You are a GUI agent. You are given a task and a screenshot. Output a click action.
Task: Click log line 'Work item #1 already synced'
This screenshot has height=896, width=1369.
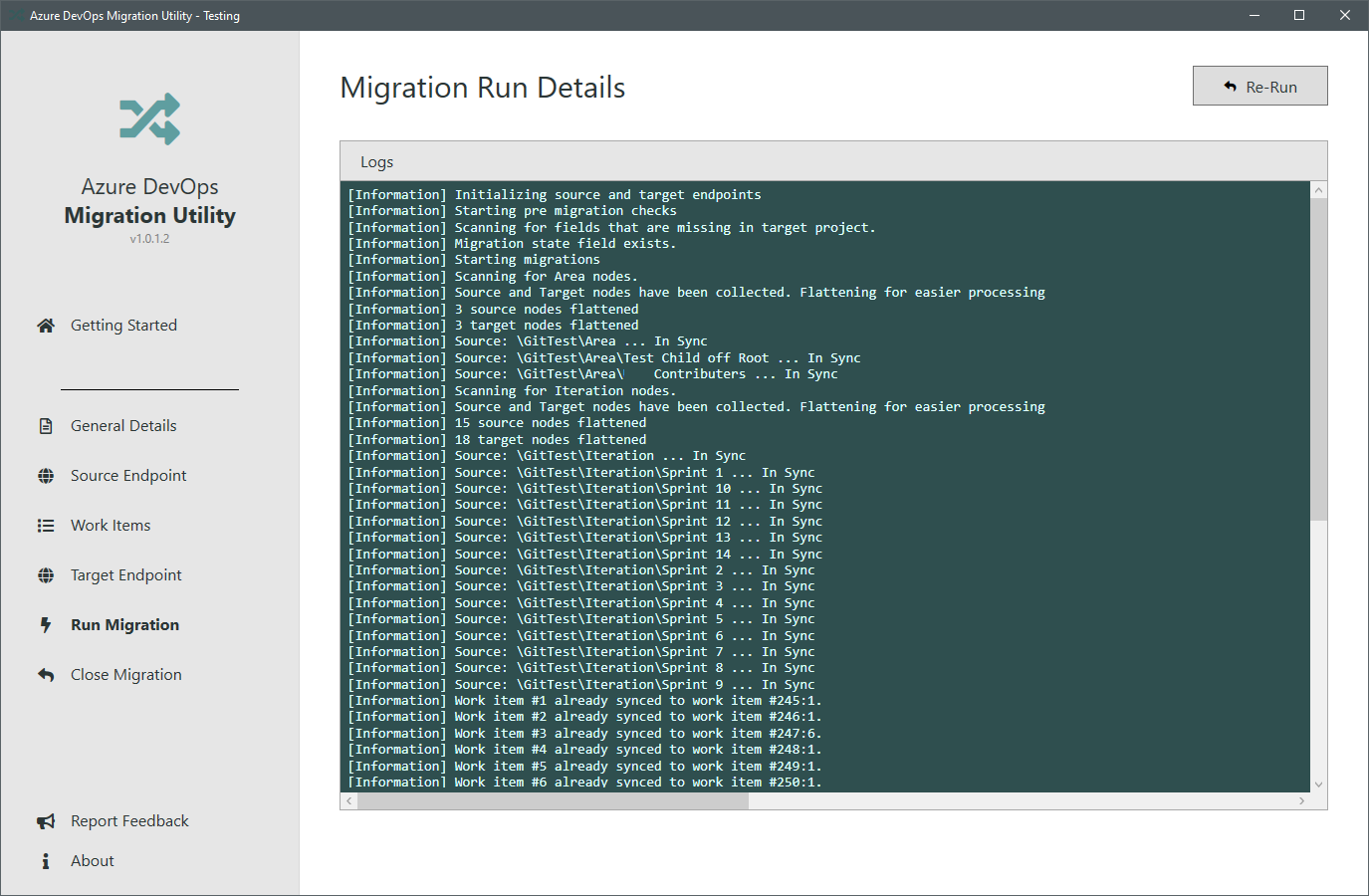pyautogui.click(x=584, y=701)
